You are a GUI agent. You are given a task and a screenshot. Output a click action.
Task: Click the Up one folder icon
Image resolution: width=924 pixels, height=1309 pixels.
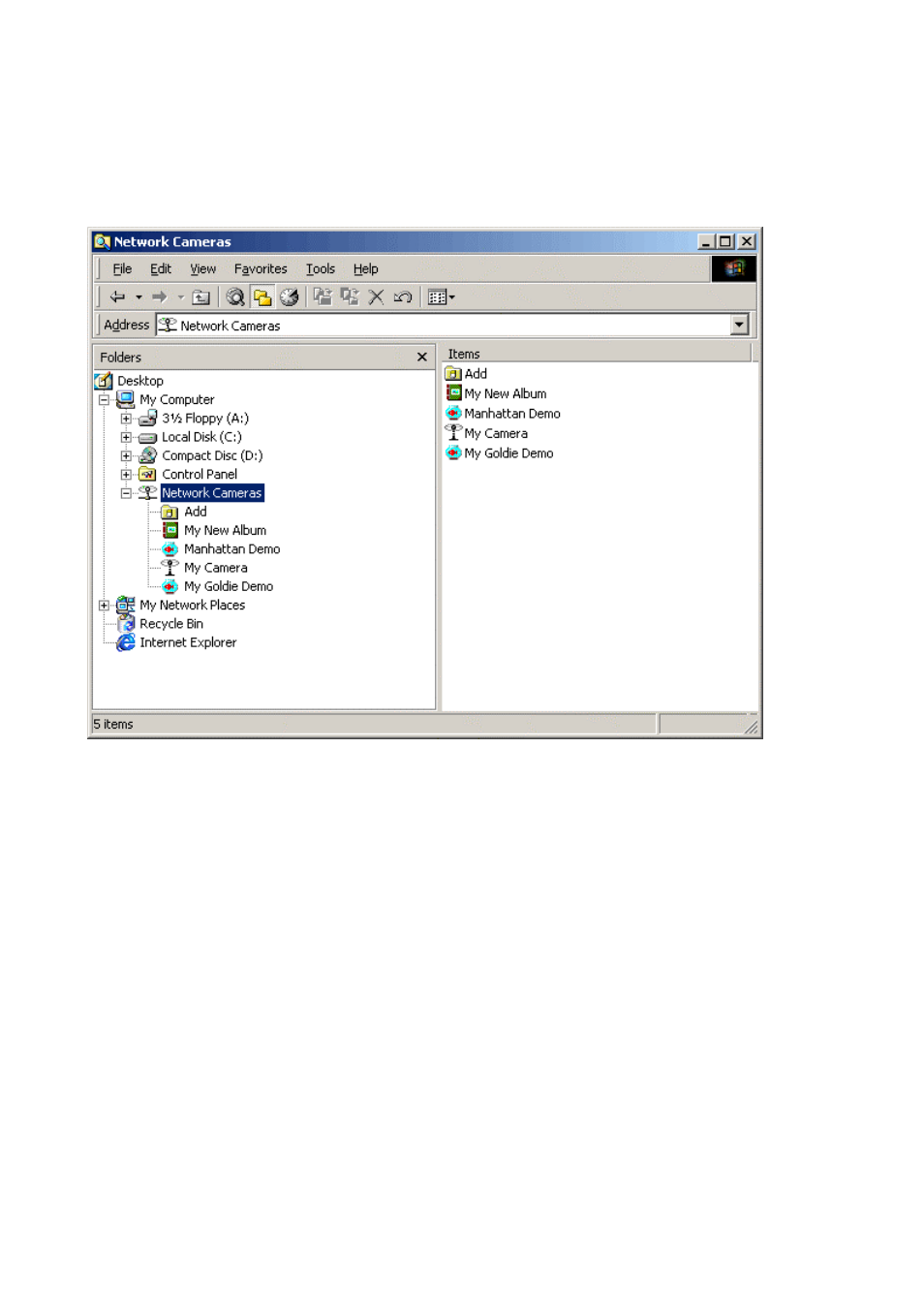click(201, 297)
